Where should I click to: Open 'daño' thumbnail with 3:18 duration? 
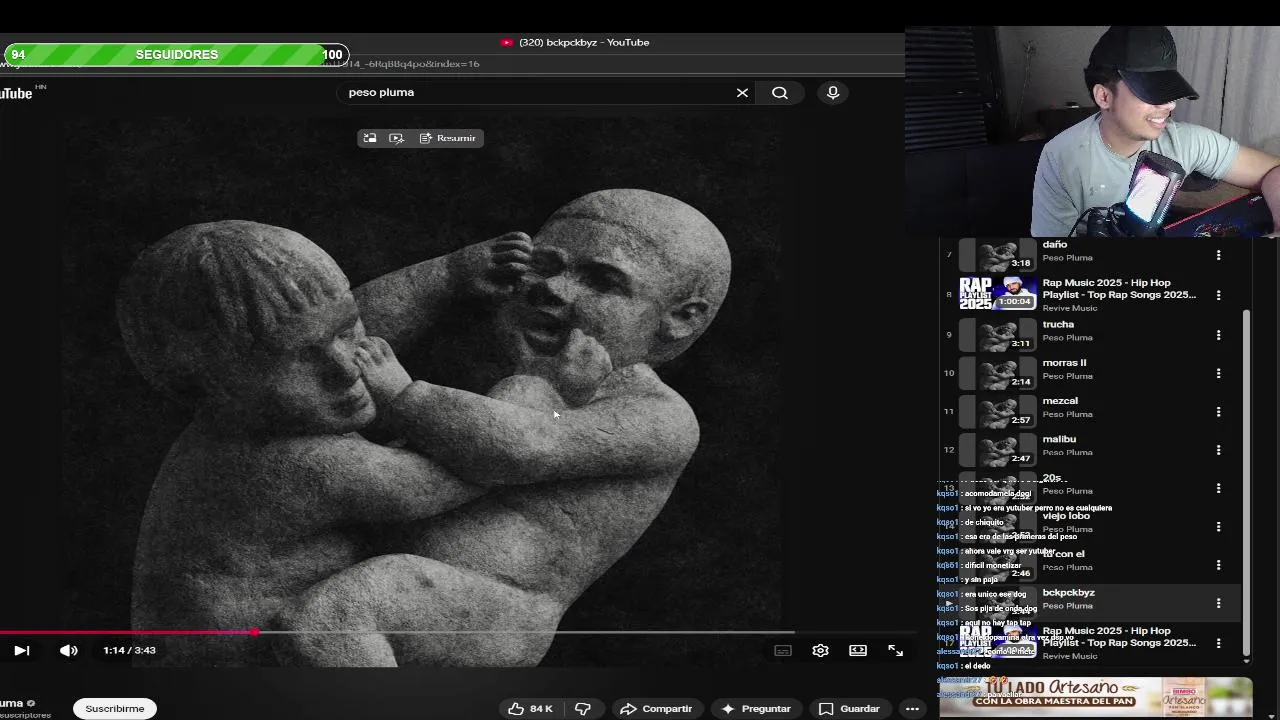[x=997, y=255]
